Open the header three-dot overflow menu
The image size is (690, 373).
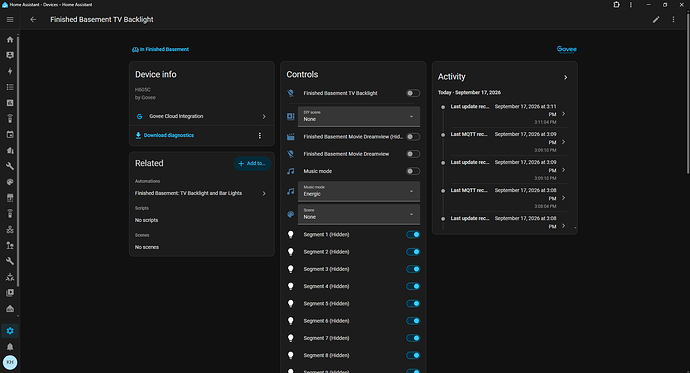click(x=673, y=19)
